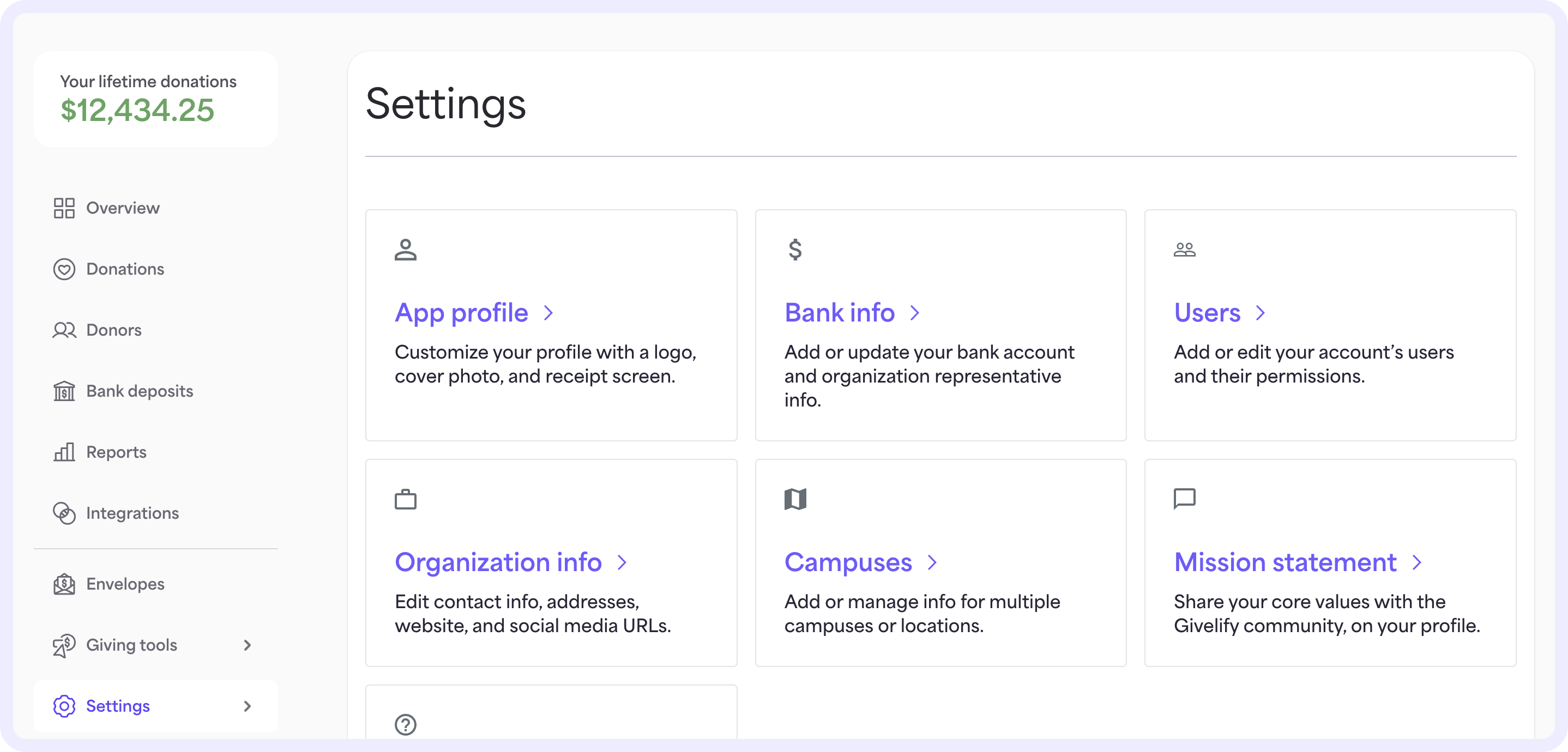This screenshot has height=752, width=1568.
Task: Navigate to the Donors section
Action: click(113, 329)
